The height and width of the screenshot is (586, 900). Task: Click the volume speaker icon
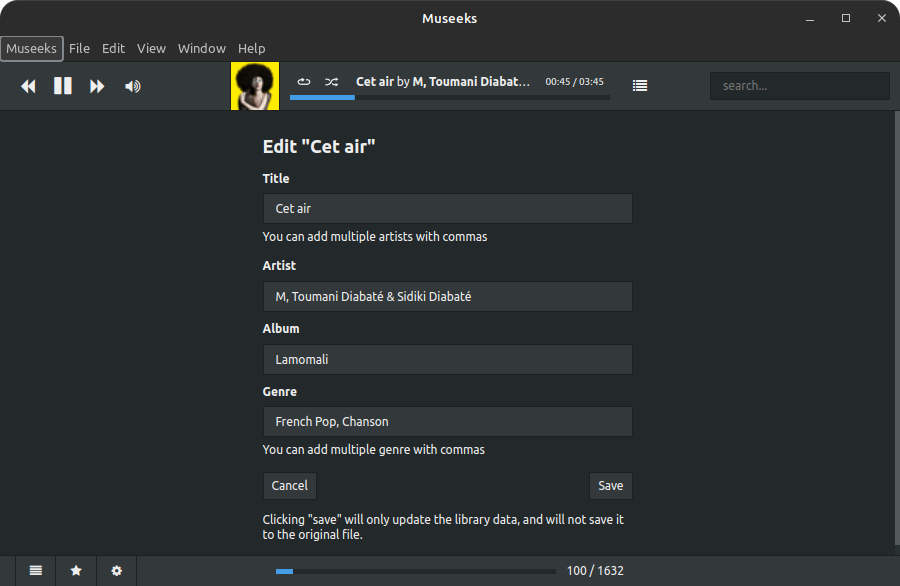point(132,86)
